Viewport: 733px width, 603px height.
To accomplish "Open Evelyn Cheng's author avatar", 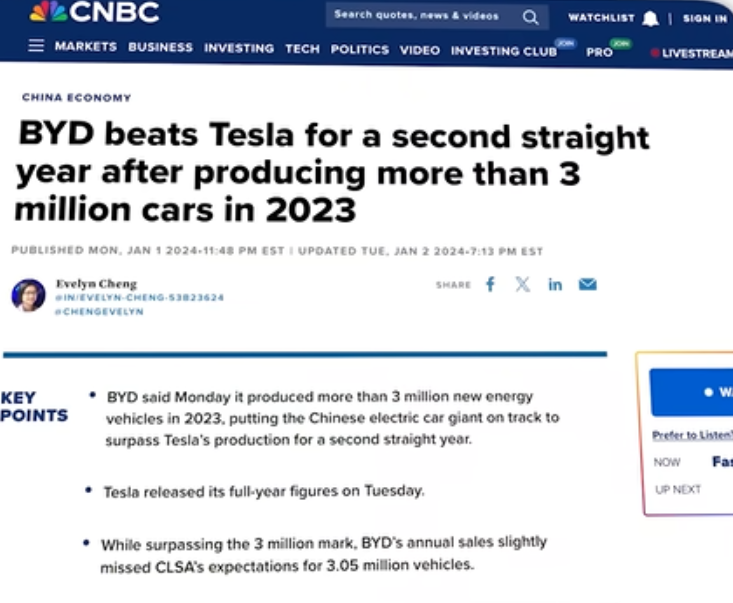I will click(28, 295).
